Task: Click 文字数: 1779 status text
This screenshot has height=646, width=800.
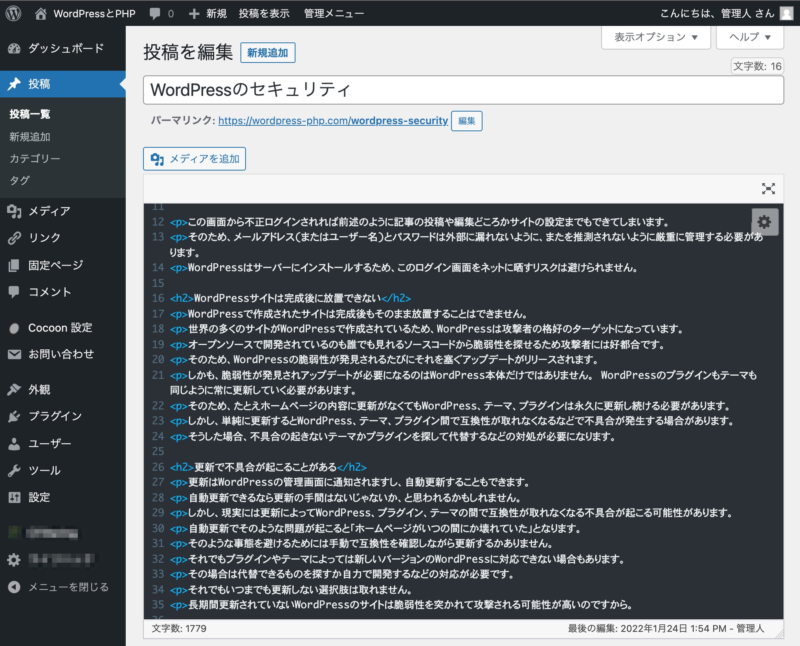Action: click(179, 629)
